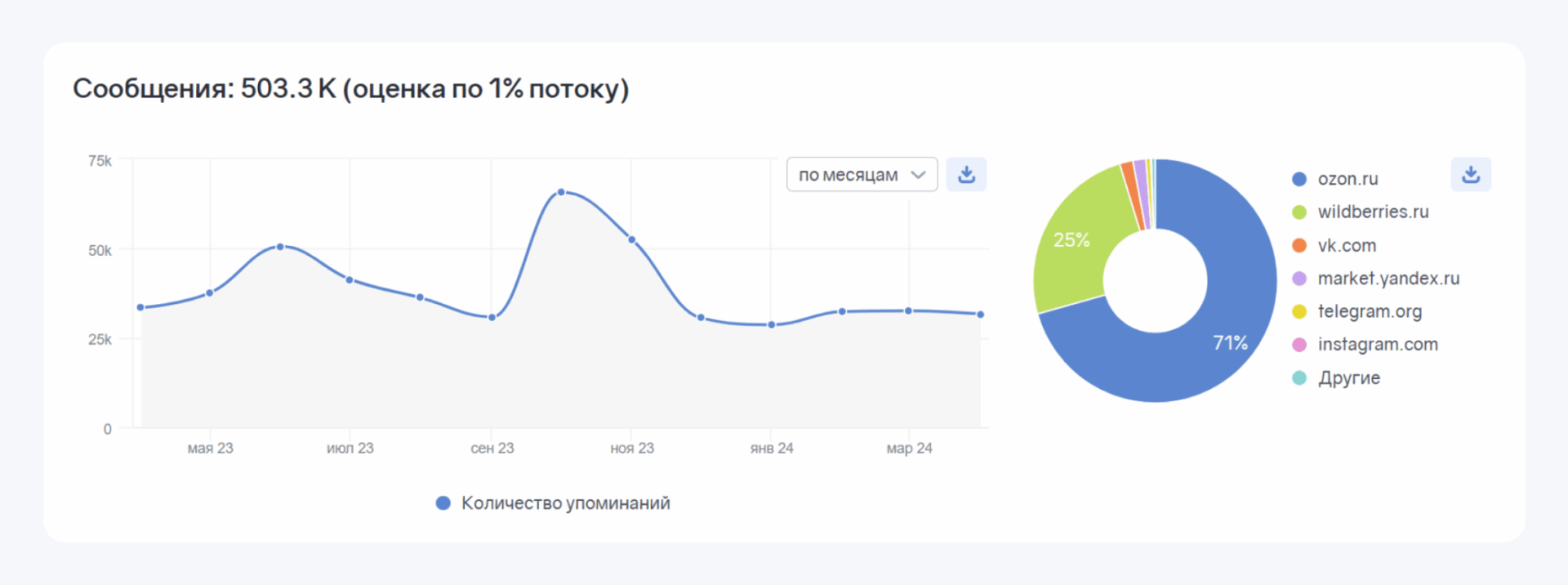Toggle wildberries.ru in the legend
This screenshot has width=1568, height=585.
[x=1373, y=212]
